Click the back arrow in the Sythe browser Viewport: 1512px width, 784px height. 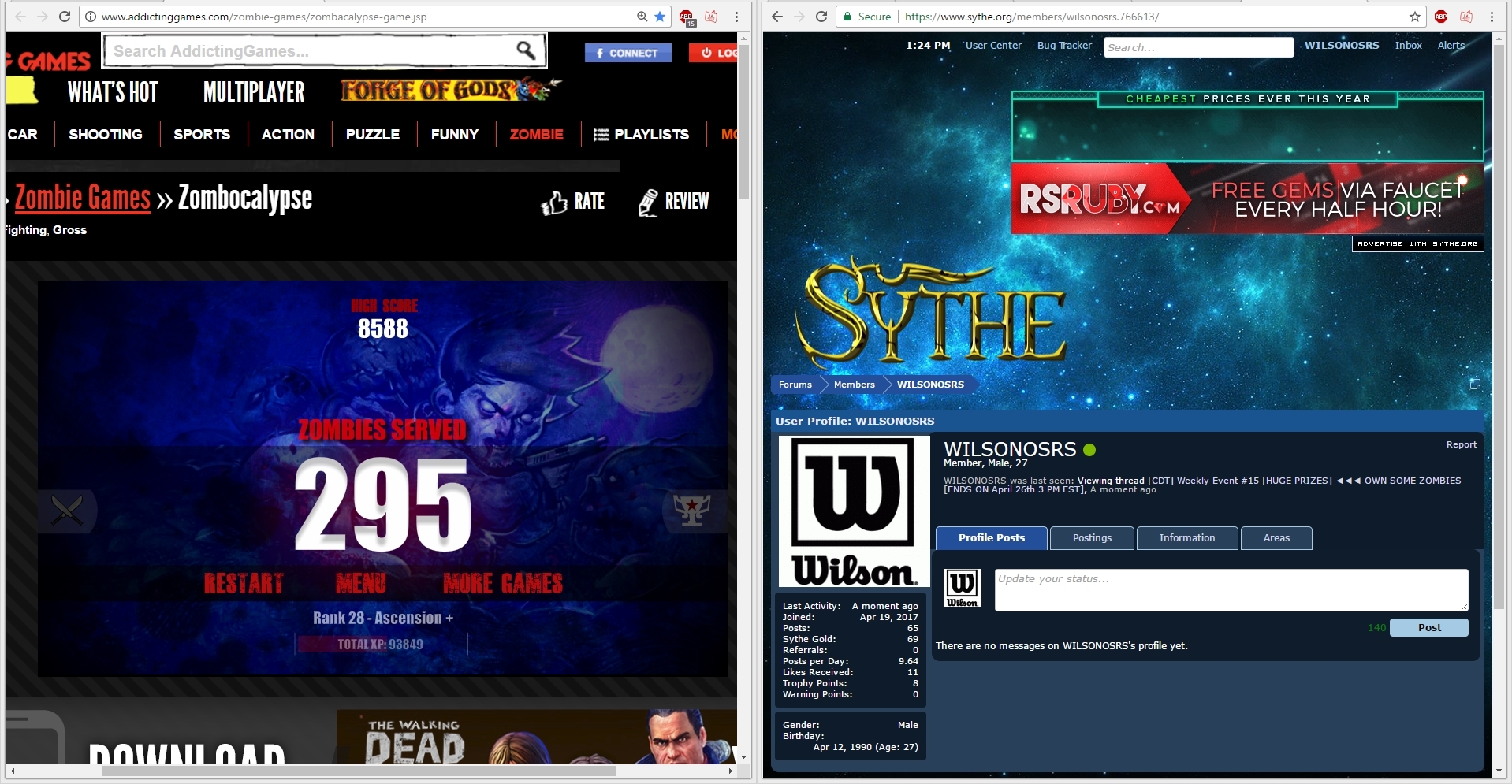pos(777,17)
